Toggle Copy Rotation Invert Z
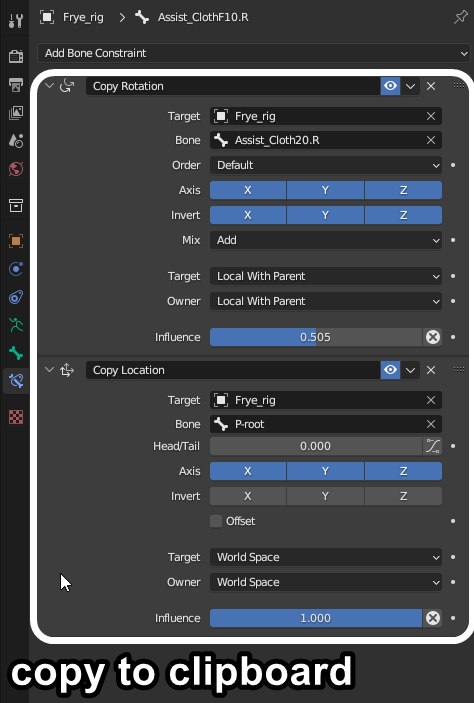Image resolution: width=474 pixels, height=703 pixels. [x=403, y=215]
